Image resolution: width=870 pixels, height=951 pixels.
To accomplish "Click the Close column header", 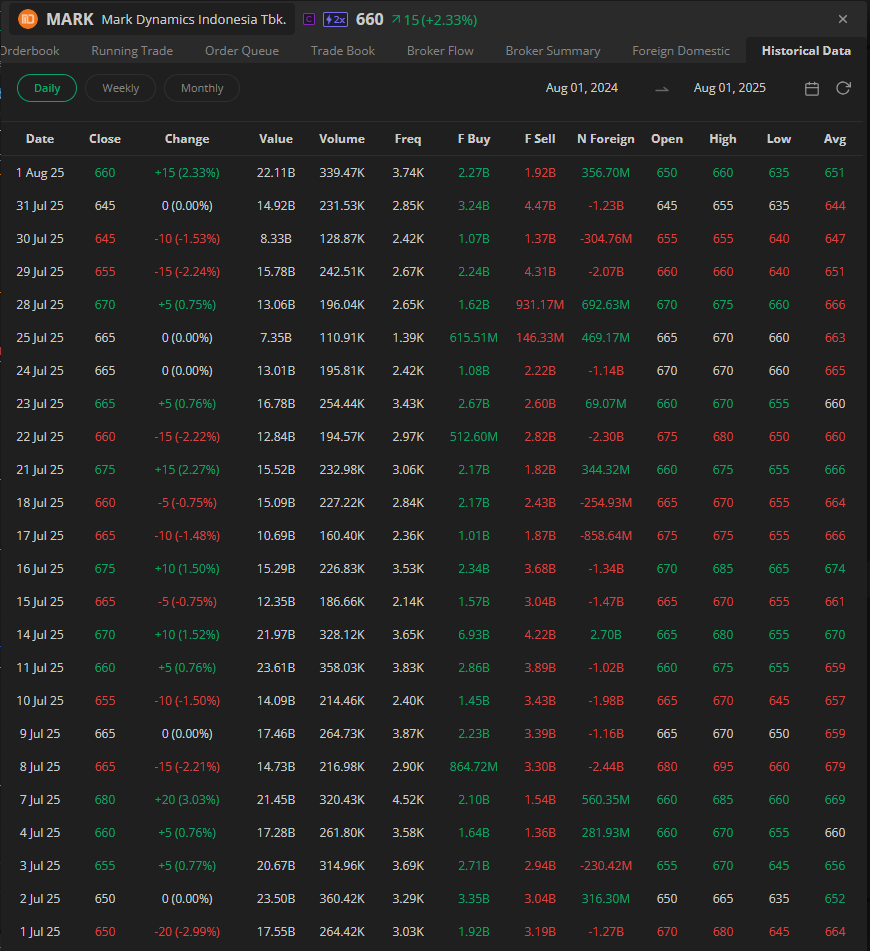I will (x=105, y=139).
